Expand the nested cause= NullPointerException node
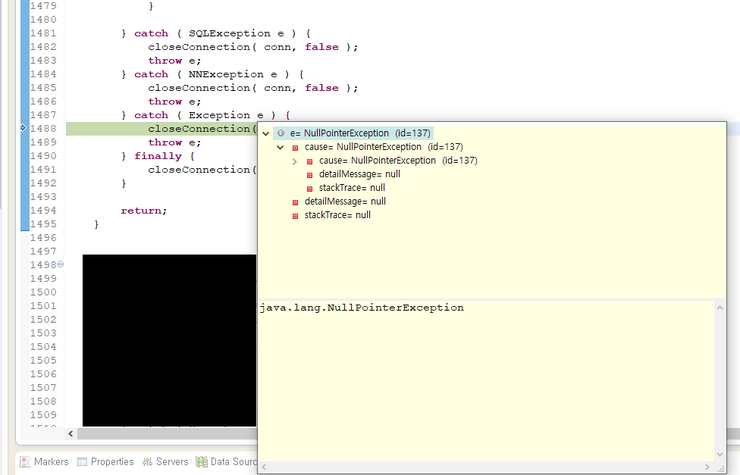 (x=294, y=161)
